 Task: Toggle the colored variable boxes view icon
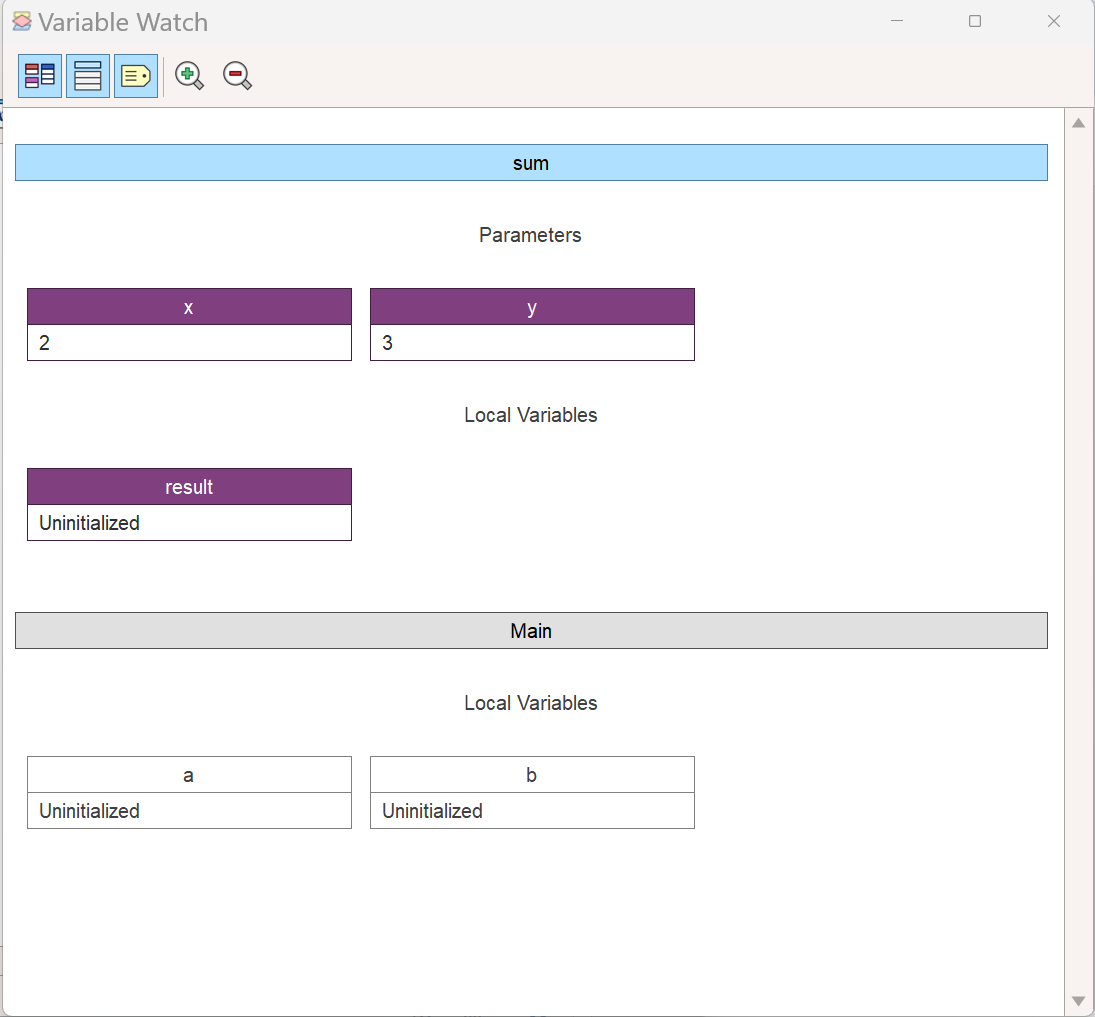coord(40,76)
